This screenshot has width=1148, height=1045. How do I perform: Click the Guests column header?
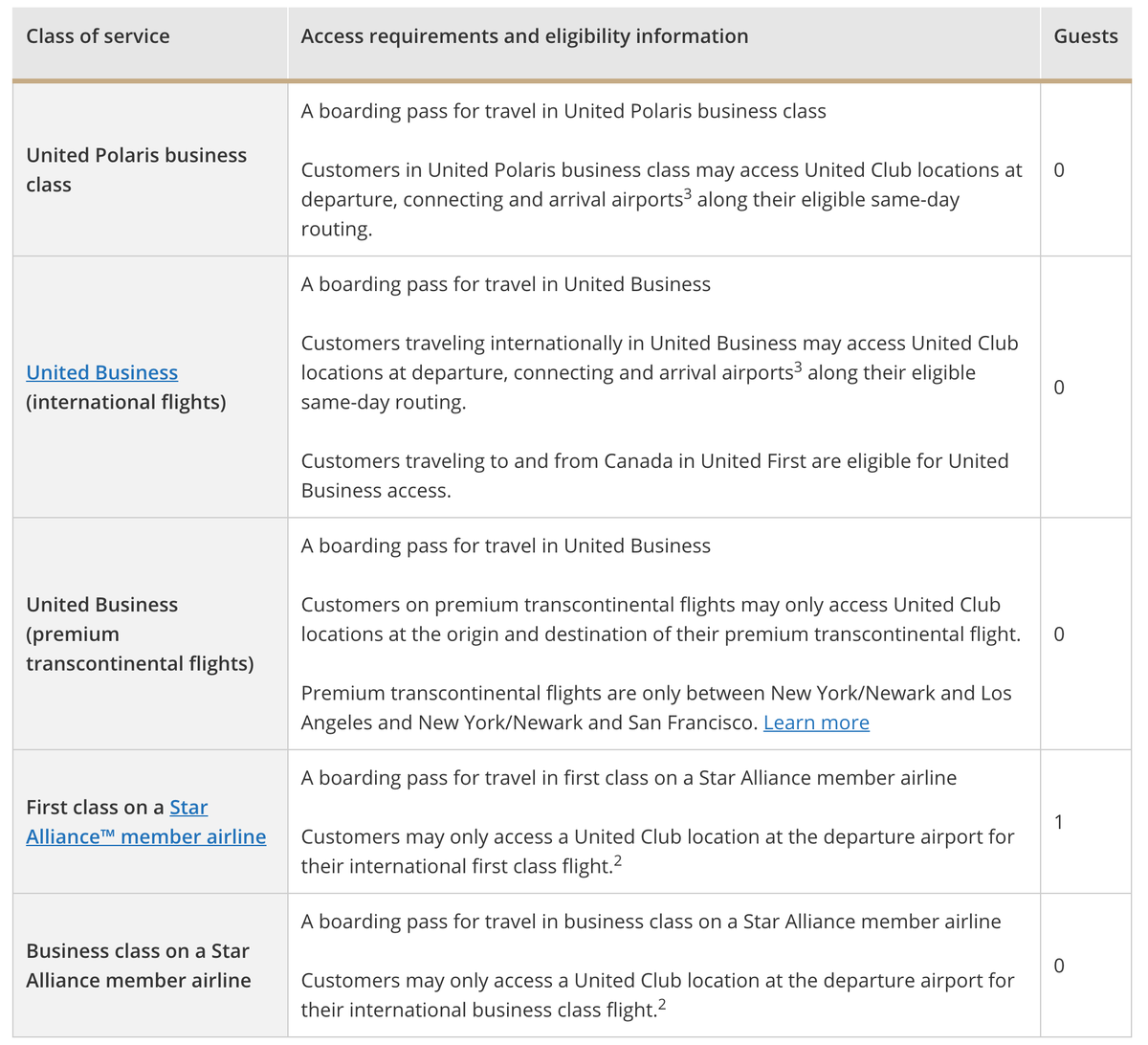tap(1085, 36)
